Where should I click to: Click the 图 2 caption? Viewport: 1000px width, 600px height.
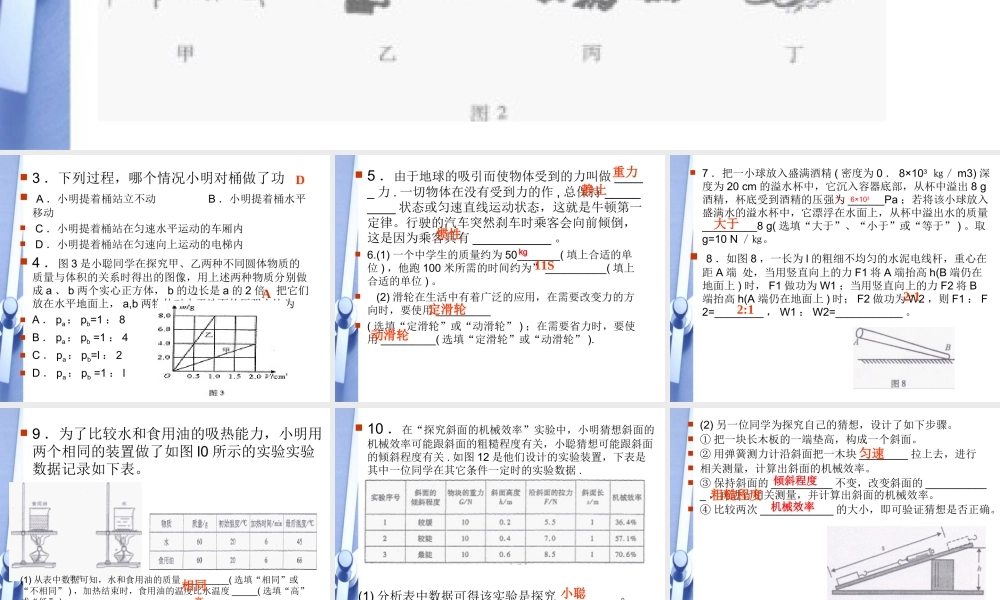[489, 113]
